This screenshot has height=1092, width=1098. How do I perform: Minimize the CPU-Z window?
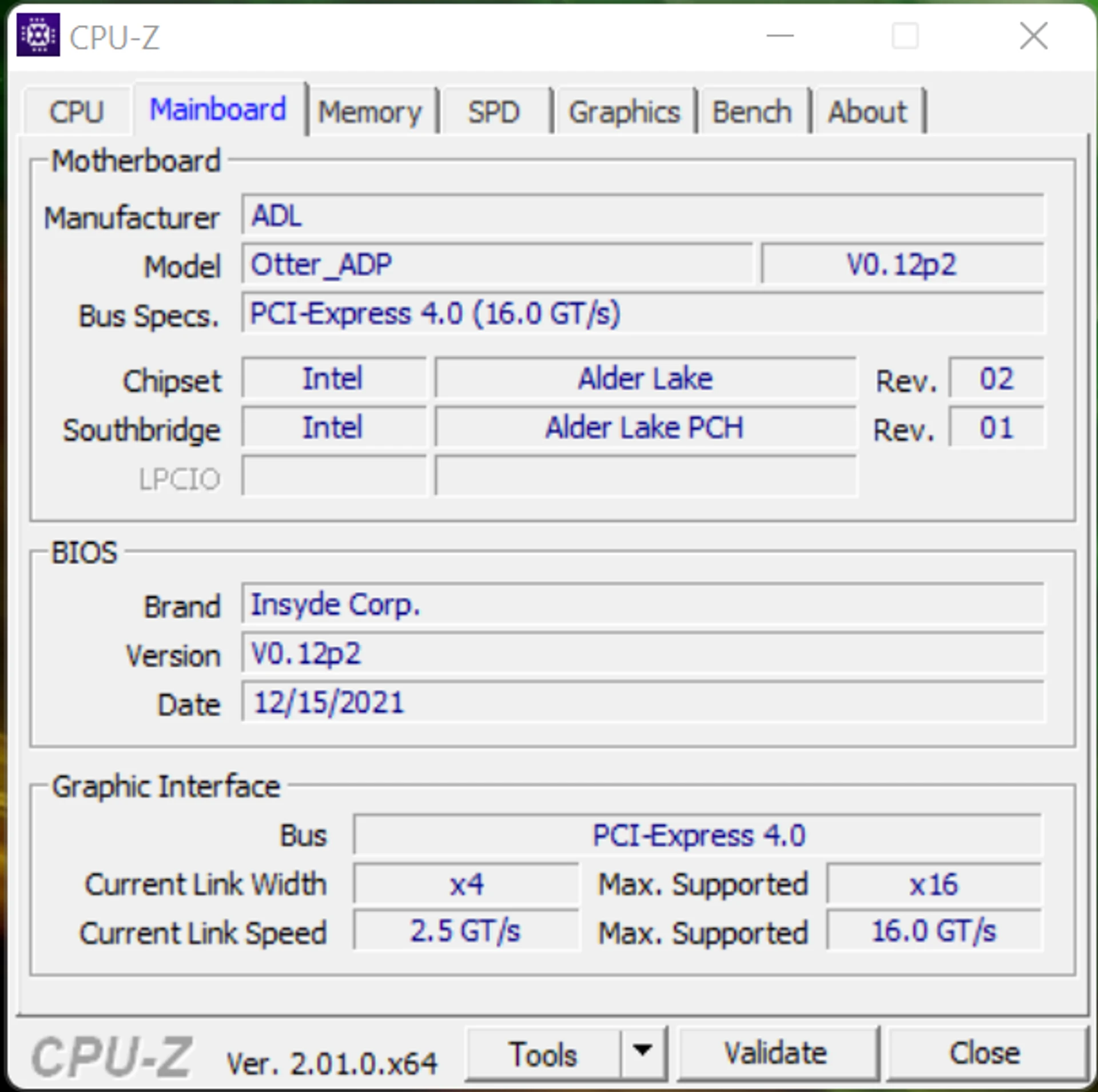point(781,36)
